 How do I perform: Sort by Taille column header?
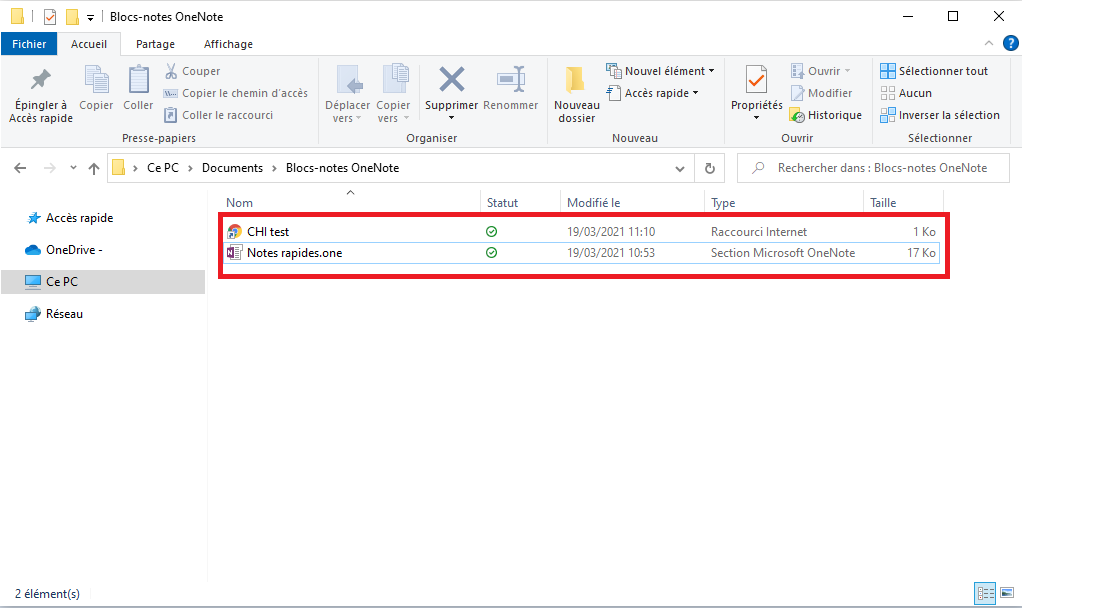[x=884, y=203]
